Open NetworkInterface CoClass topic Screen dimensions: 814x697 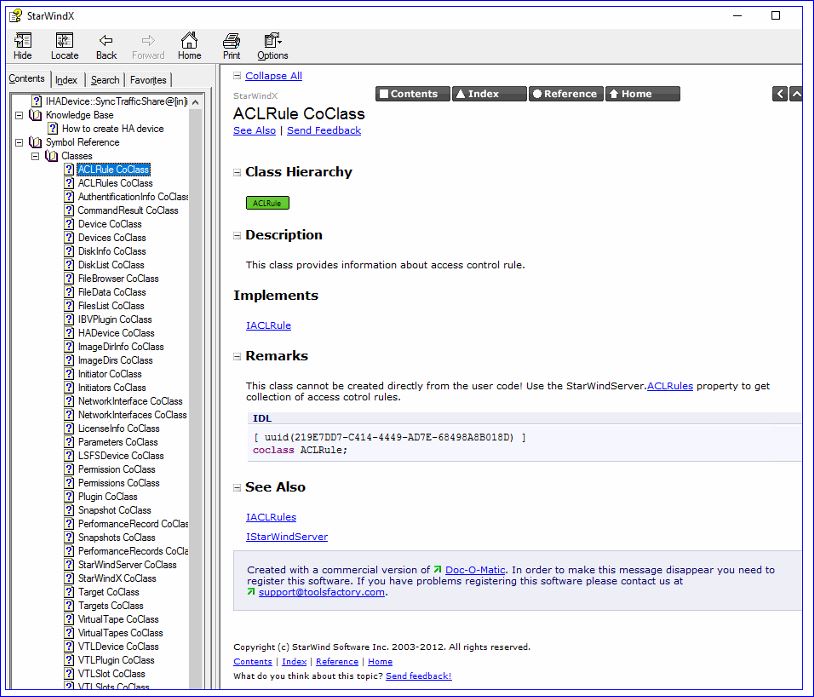coord(130,401)
